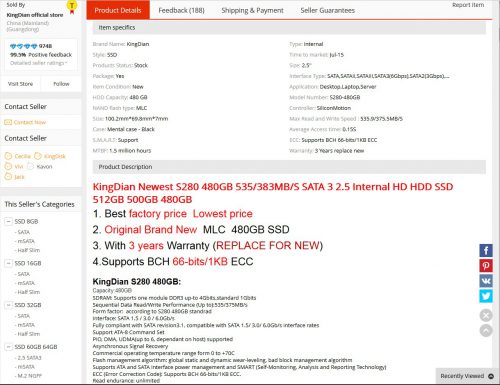Viewport: 500px width, 385px height.
Task: Click the Visit Store button
Action: [20, 84]
